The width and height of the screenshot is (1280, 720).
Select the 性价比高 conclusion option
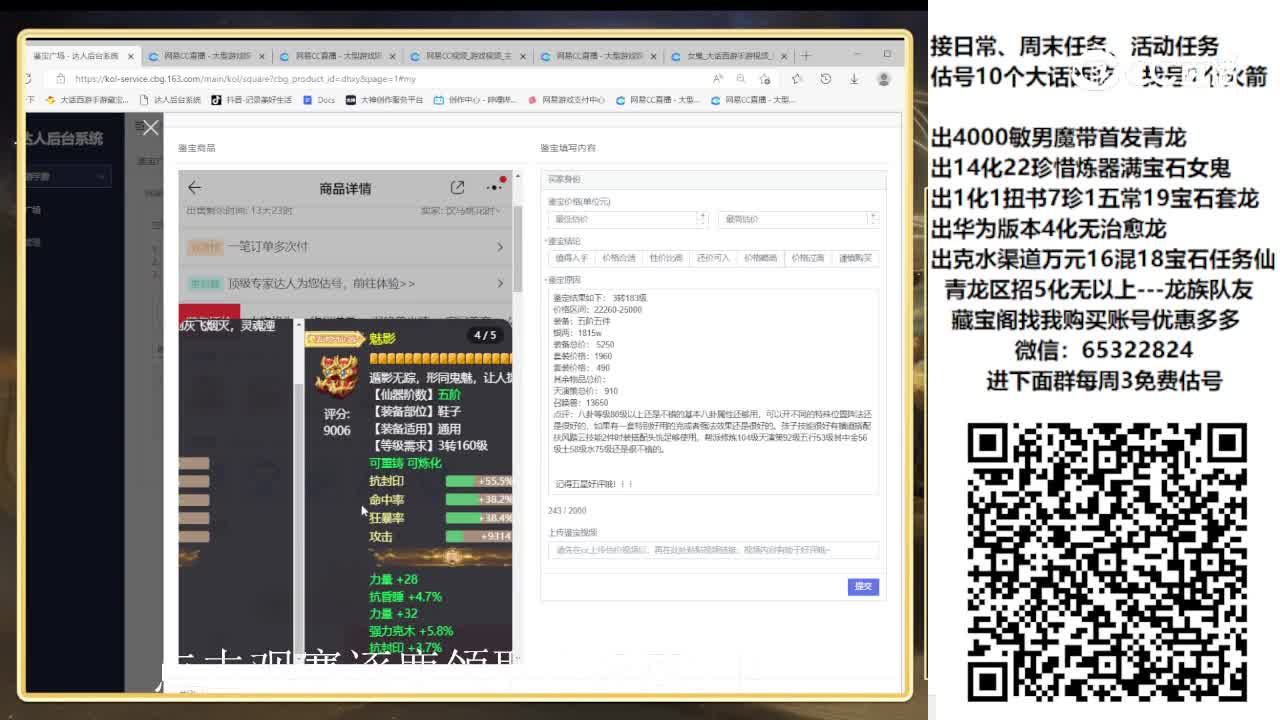coord(665,258)
